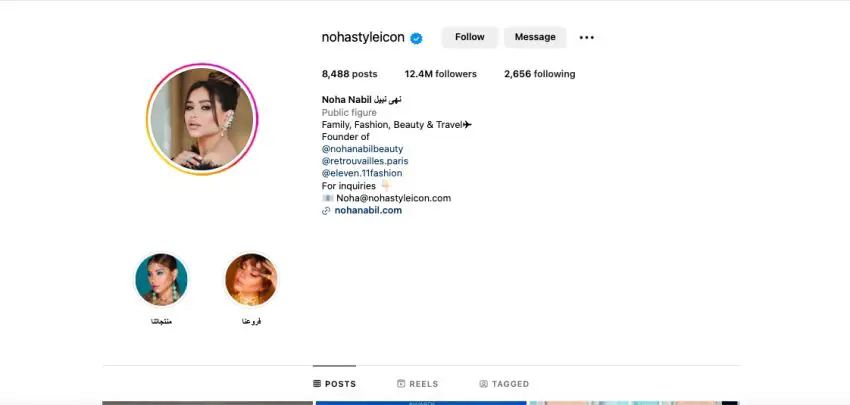Open the orange-toned story highlight

251,280
